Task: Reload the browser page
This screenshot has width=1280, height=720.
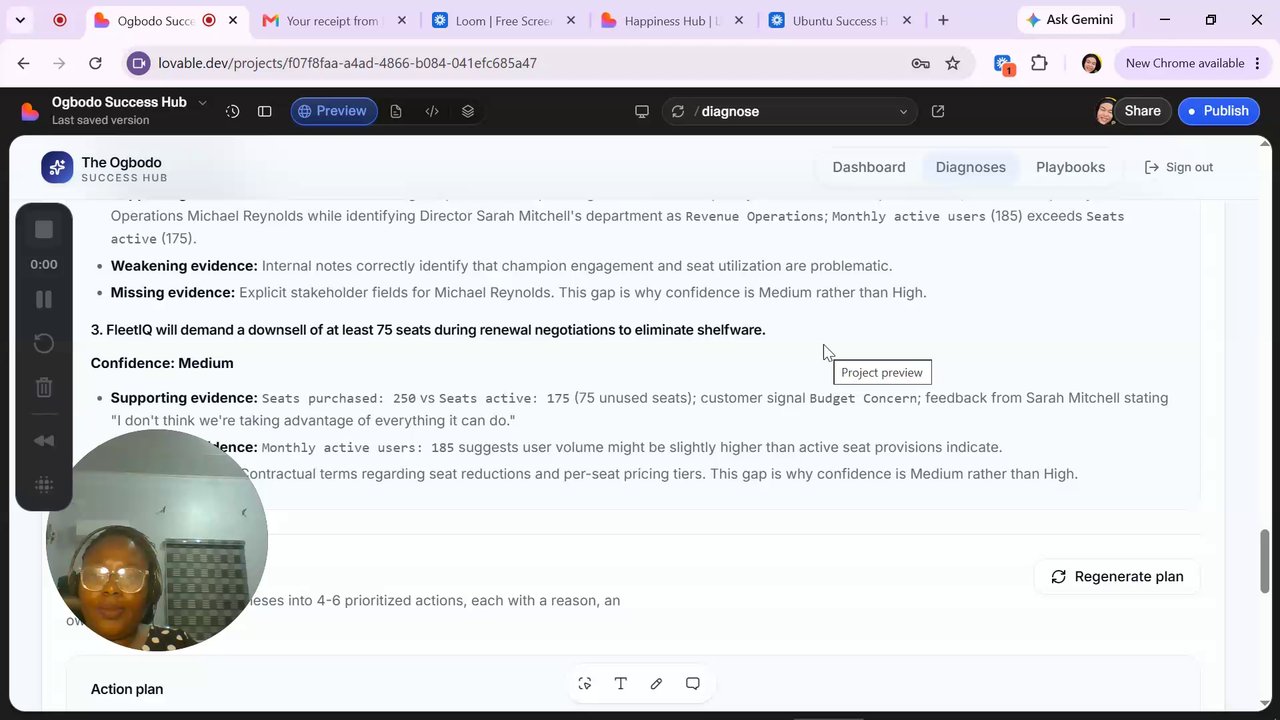Action: (95, 63)
